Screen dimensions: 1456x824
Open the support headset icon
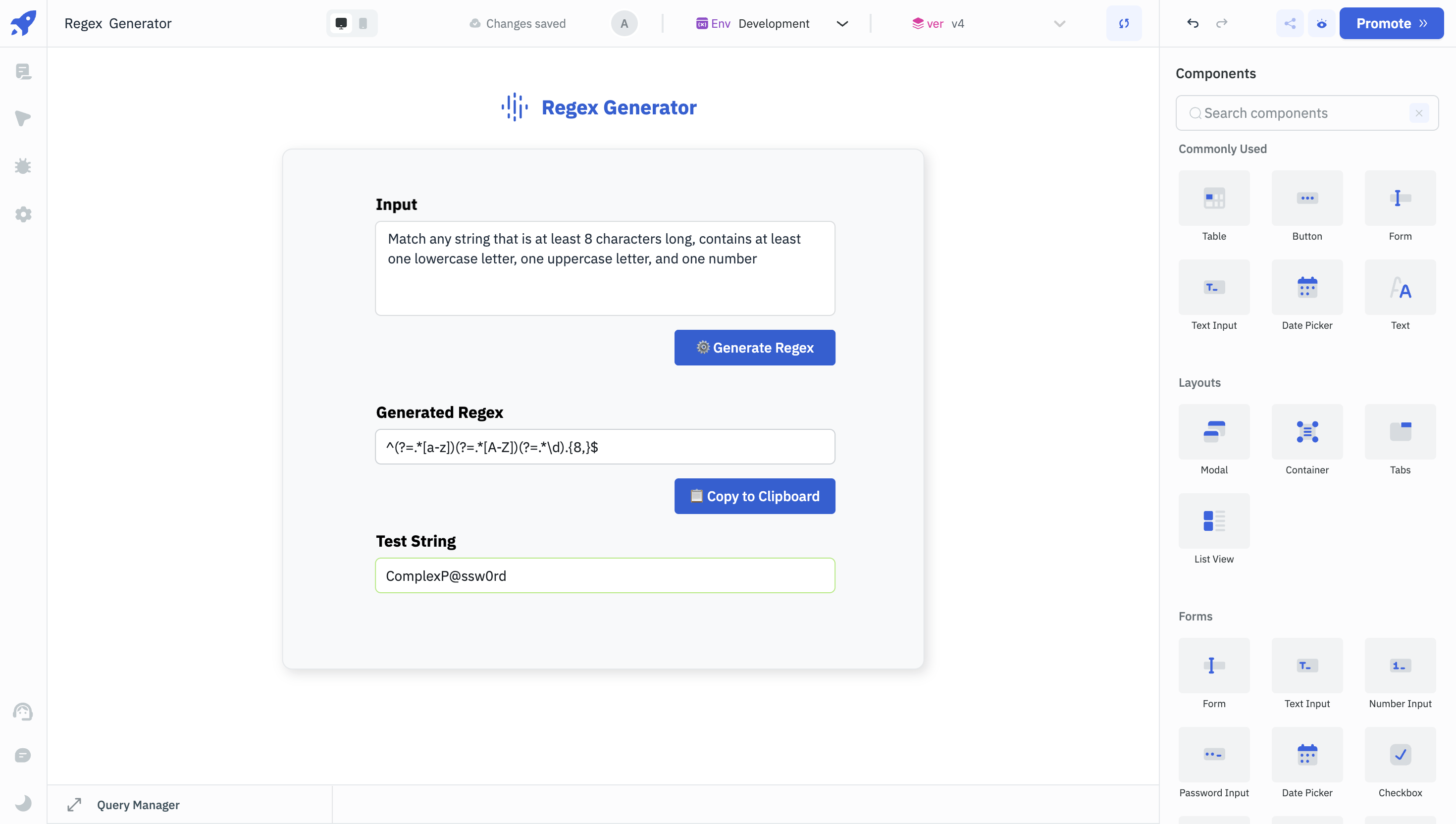tap(23, 712)
